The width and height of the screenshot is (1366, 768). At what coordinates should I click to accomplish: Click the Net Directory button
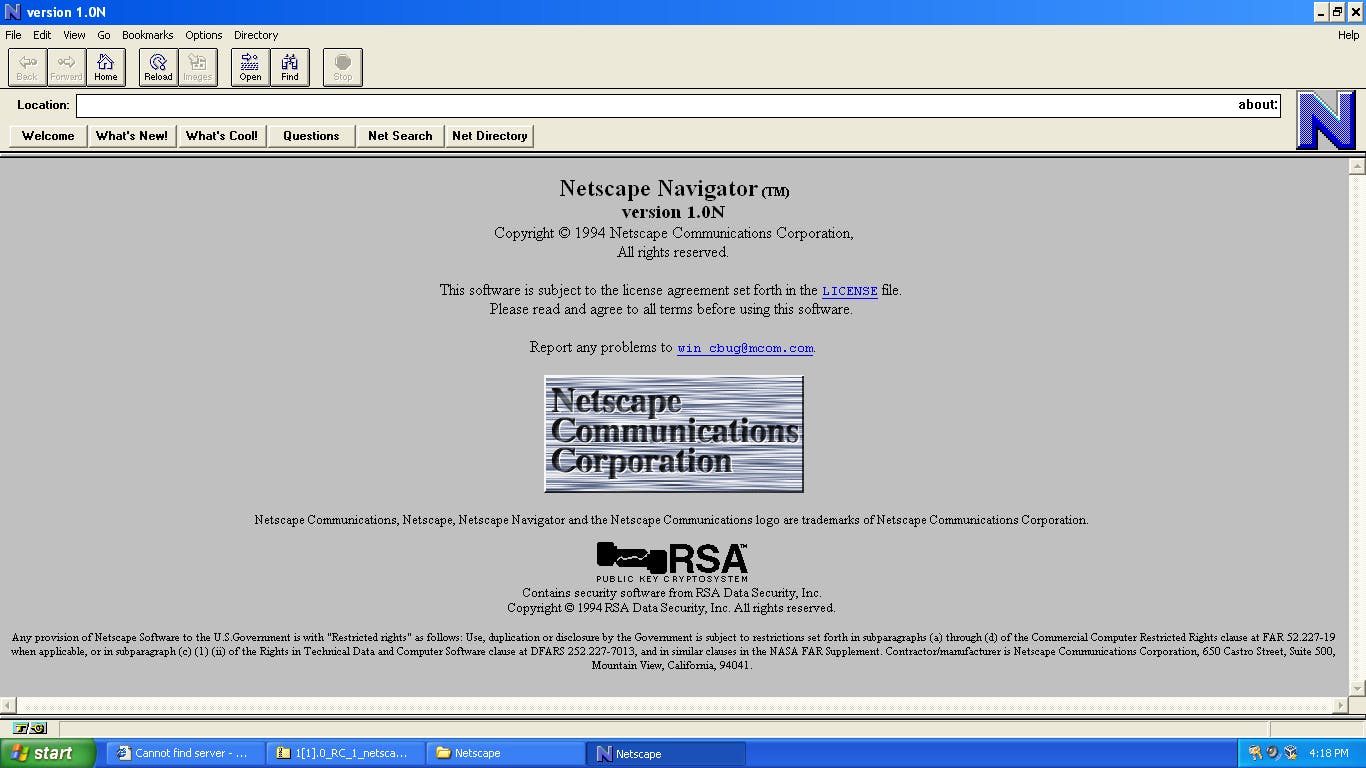[490, 136]
